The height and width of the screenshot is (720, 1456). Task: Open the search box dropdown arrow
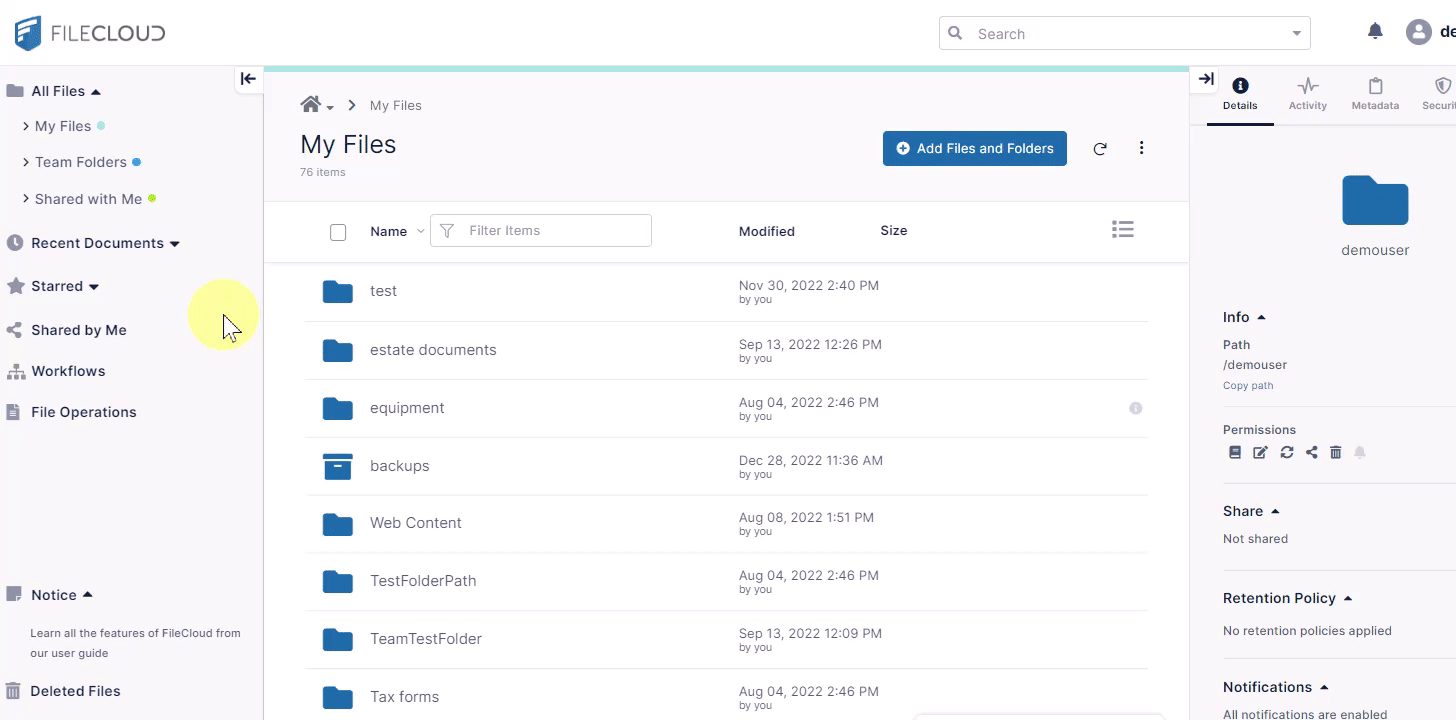(x=1296, y=34)
